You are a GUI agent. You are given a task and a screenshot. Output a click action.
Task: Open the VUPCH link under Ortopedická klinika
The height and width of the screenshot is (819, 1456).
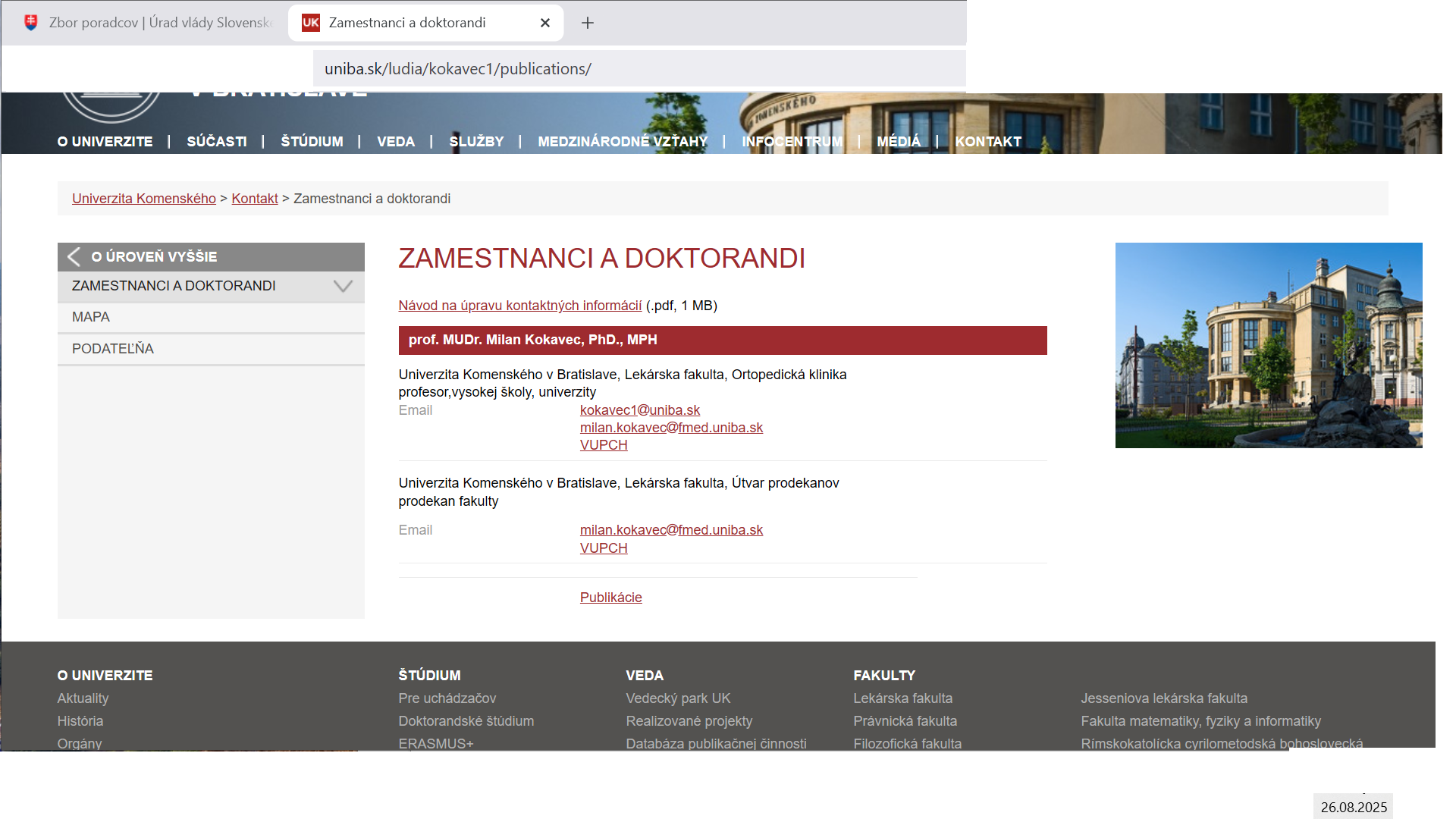coord(604,445)
